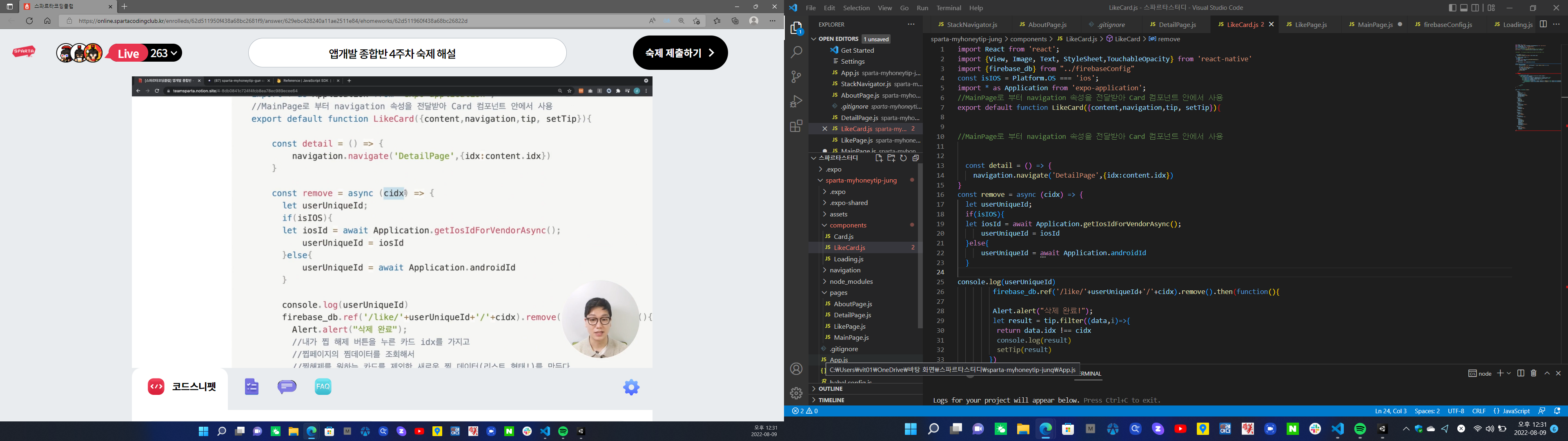Open the Selection menu in VS Code
Image resolution: width=1568 pixels, height=441 pixels.
pos(856,8)
